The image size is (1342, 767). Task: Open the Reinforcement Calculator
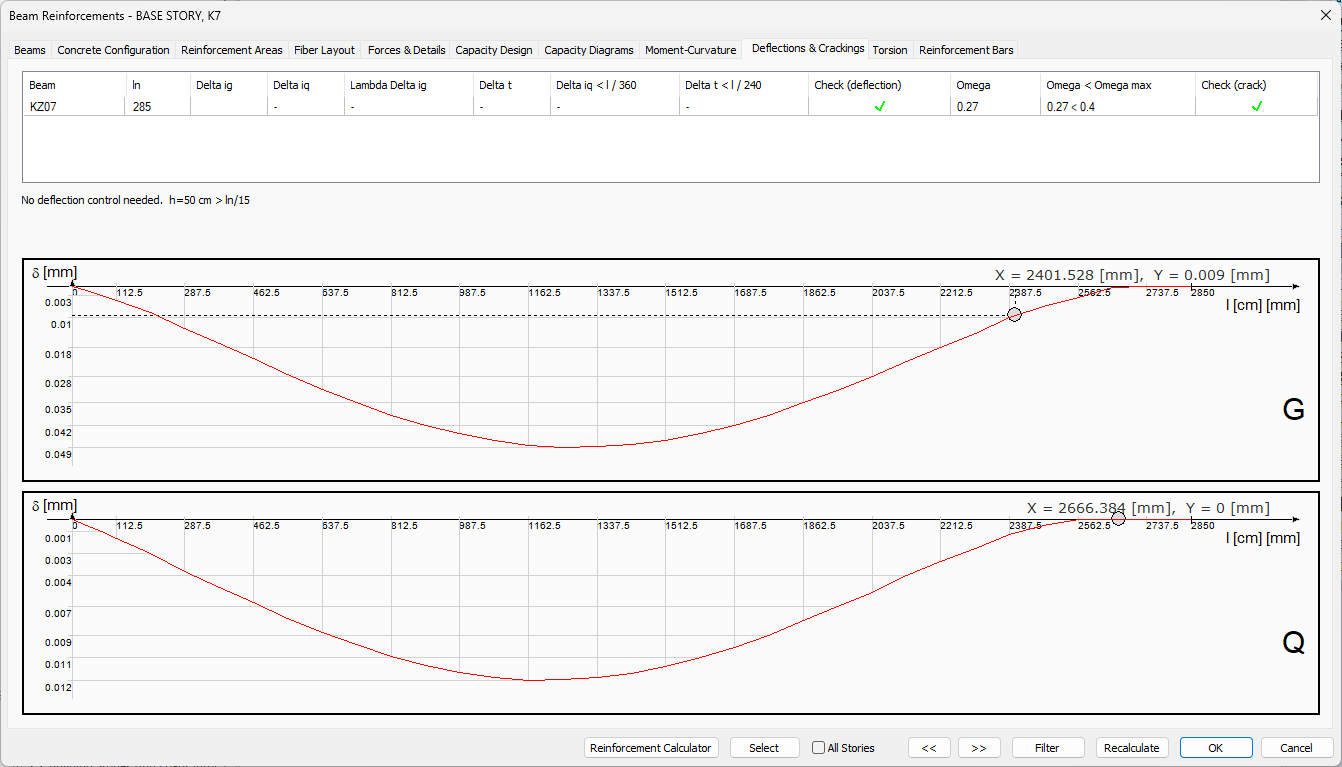tap(651, 748)
